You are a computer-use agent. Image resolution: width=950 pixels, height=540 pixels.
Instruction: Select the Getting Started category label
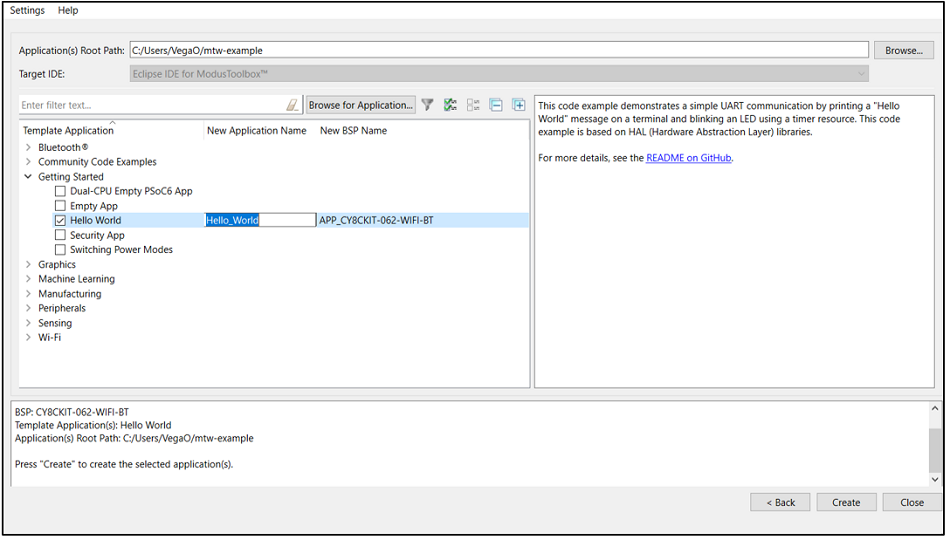tap(71, 176)
